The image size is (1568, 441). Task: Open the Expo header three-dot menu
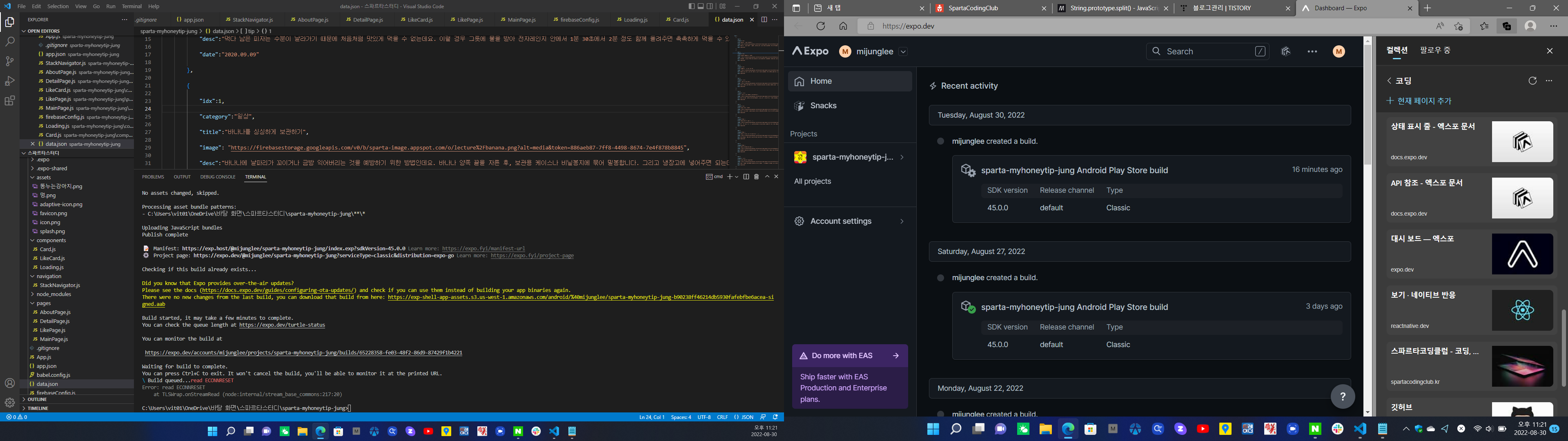coord(1312,52)
